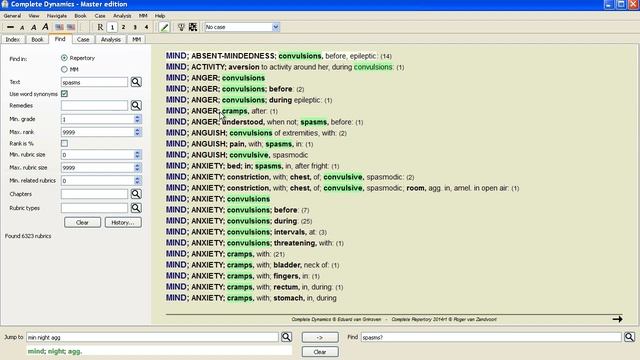This screenshot has width=640, height=360.
Task: Click the second flag language icon in toolbar
Action: tap(71, 27)
